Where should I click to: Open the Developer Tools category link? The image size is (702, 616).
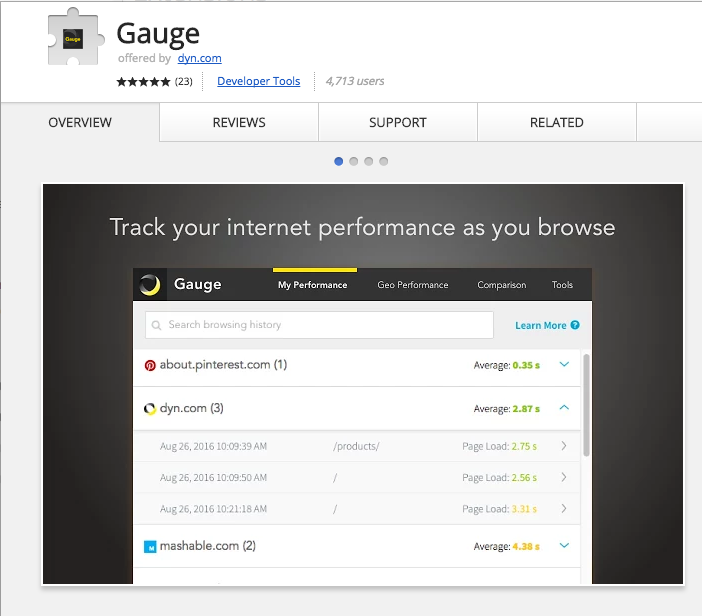click(x=259, y=81)
